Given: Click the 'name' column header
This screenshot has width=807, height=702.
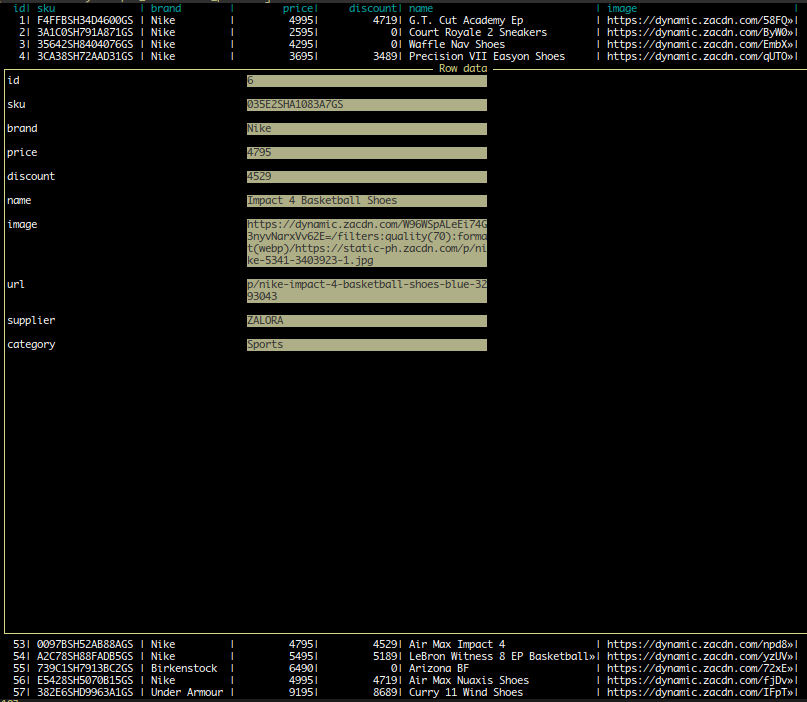Looking at the screenshot, I should click(x=420, y=8).
